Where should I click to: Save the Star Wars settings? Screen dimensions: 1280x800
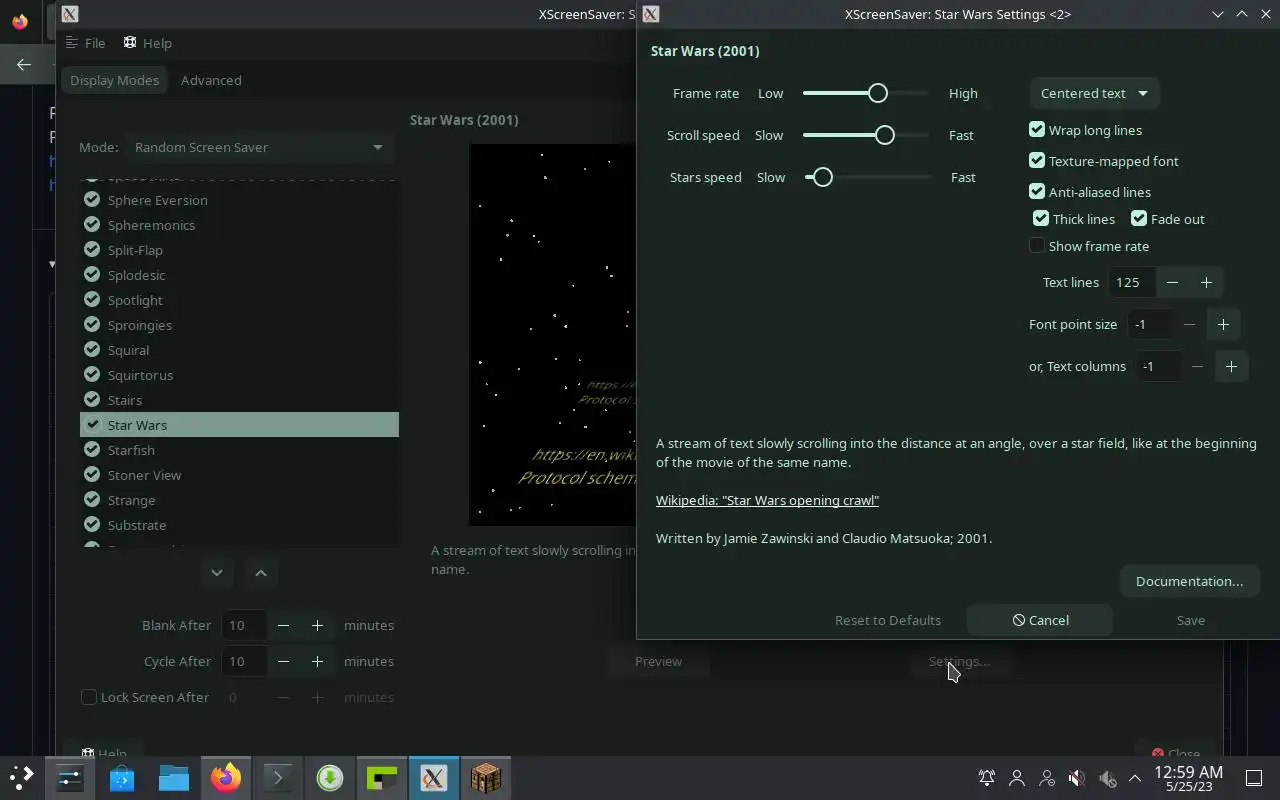coord(1190,620)
